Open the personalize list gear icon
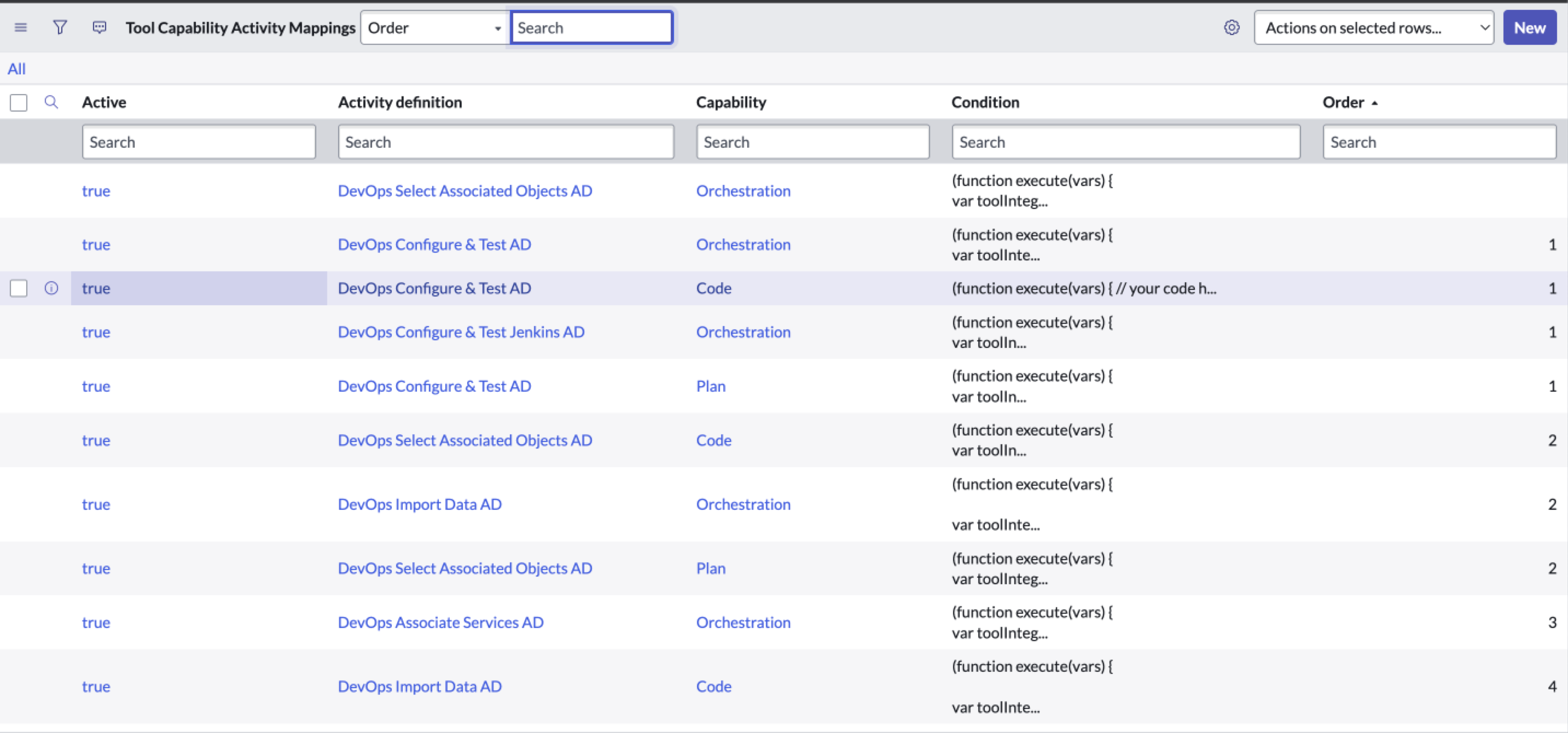 [x=1232, y=27]
